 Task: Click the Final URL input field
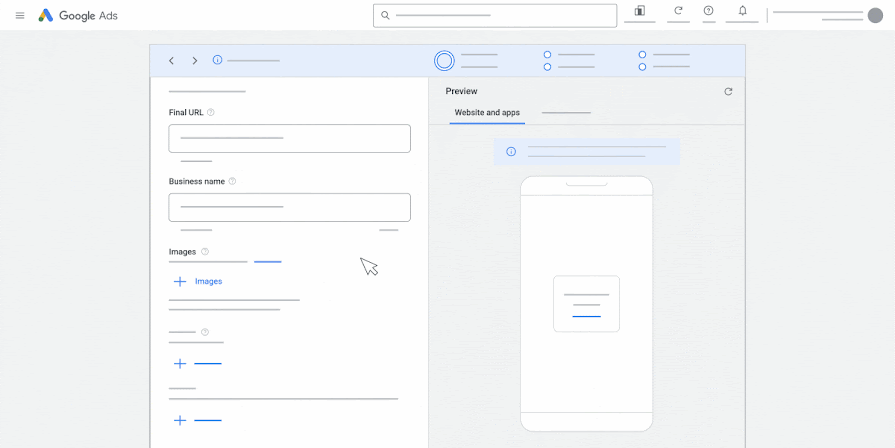[x=289, y=138]
